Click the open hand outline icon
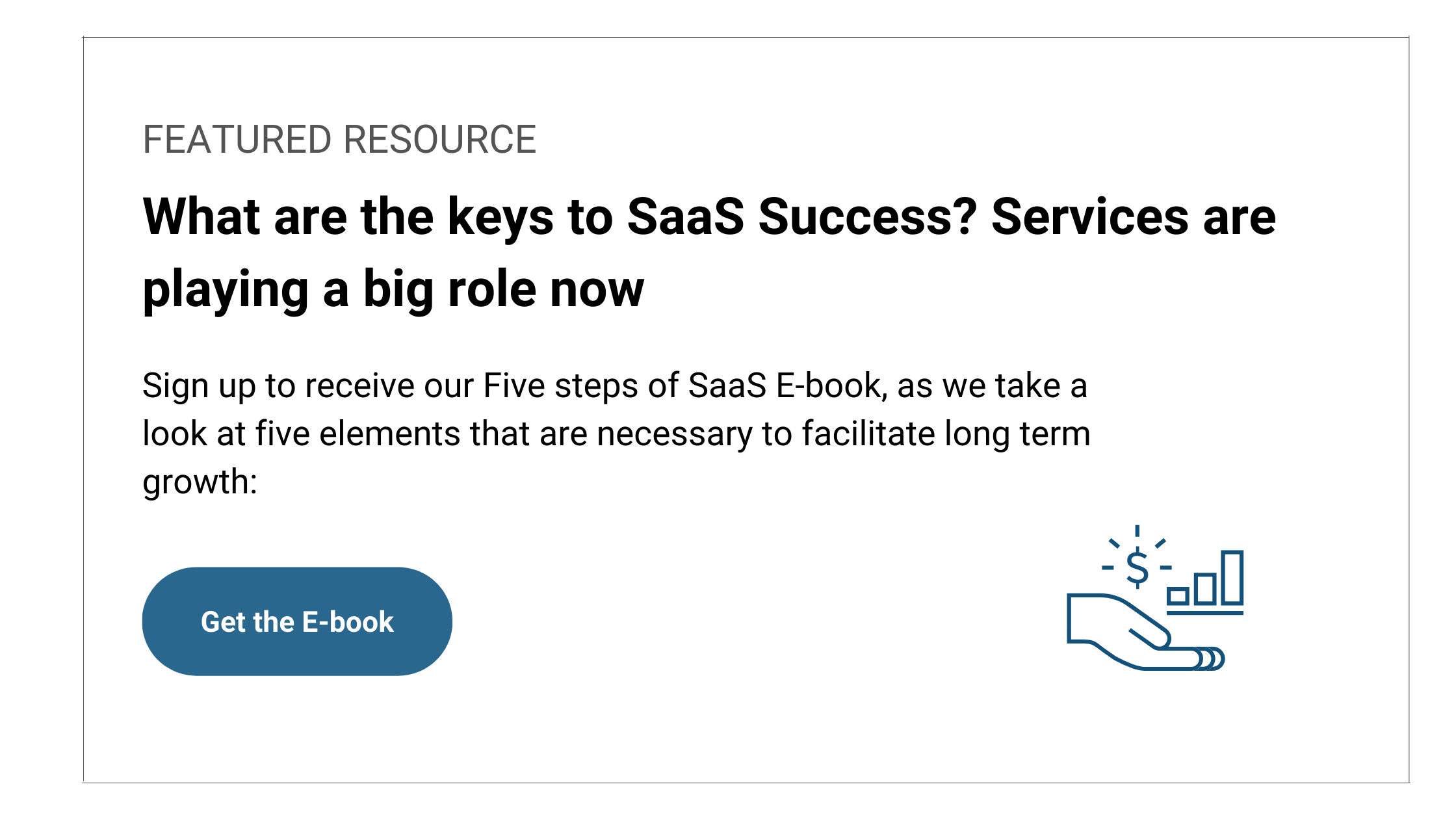Screen dimensions: 1456x819 (1146, 632)
